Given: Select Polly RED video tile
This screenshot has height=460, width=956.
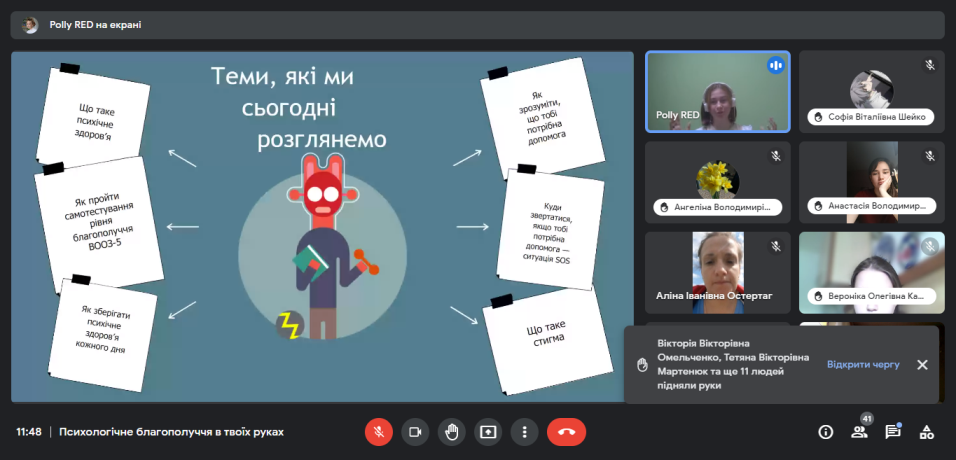Looking at the screenshot, I should [x=718, y=92].
